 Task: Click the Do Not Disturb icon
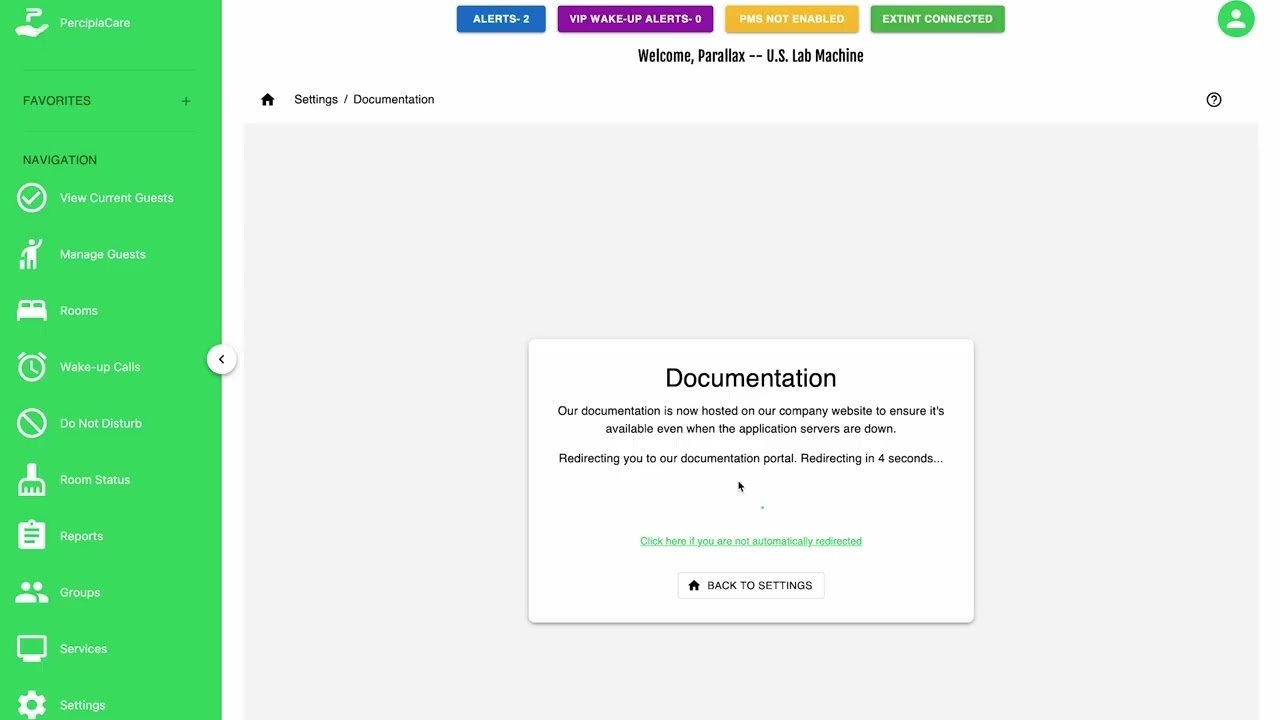coord(32,423)
